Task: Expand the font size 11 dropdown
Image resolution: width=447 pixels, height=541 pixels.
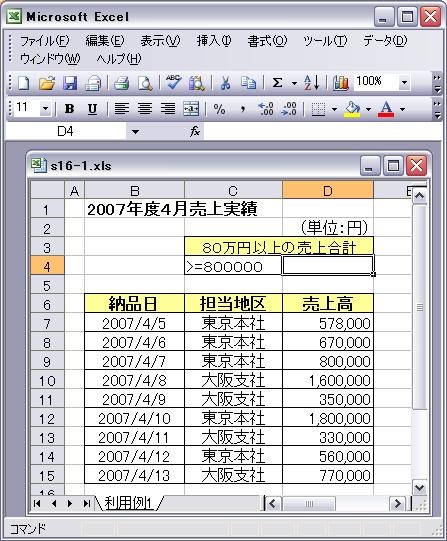Action: pos(45,109)
